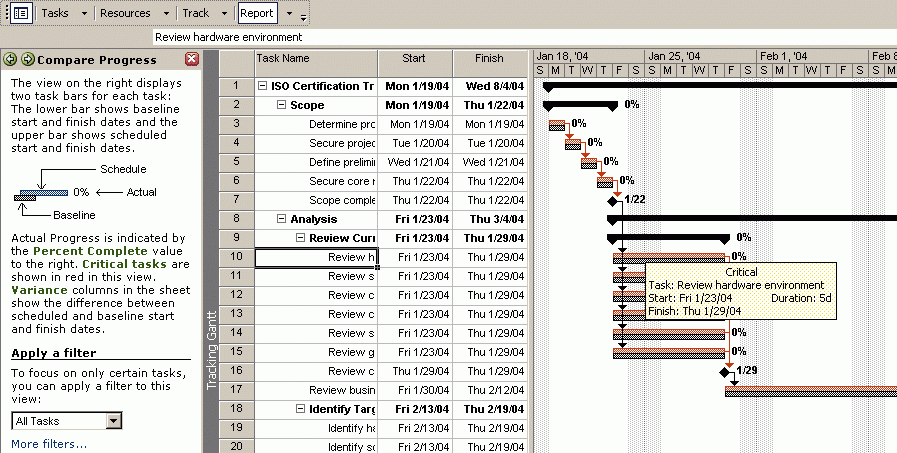
Task: Close the Compare Progress side pane
Action: [192, 59]
